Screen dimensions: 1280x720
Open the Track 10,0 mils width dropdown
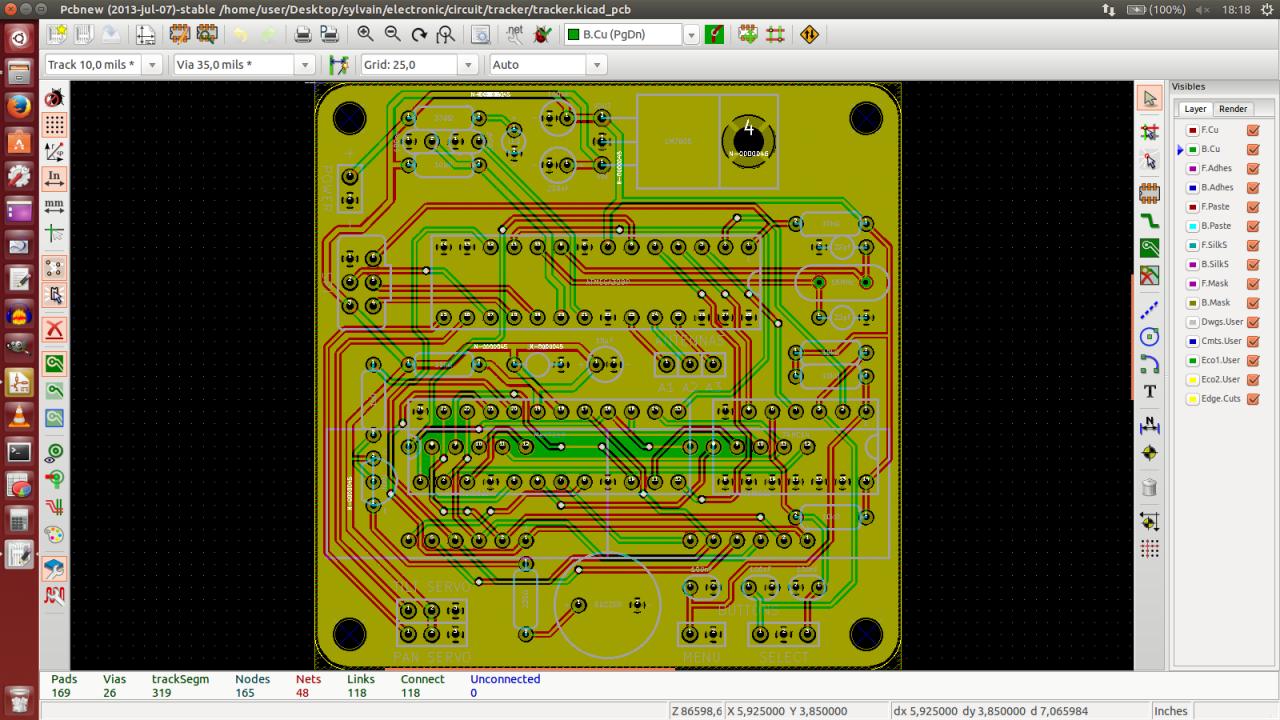(152, 64)
